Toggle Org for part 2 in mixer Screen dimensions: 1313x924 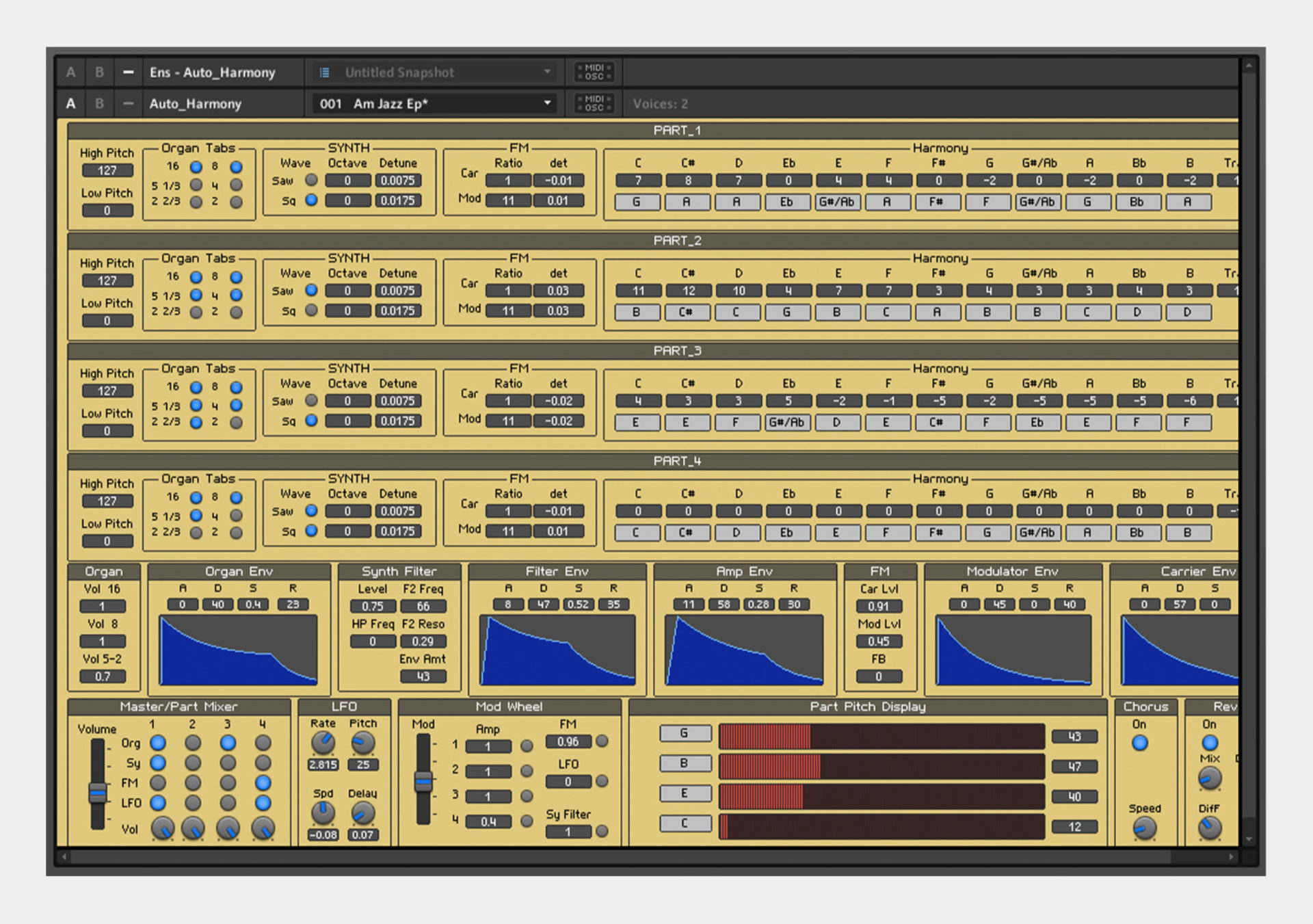click(x=193, y=743)
